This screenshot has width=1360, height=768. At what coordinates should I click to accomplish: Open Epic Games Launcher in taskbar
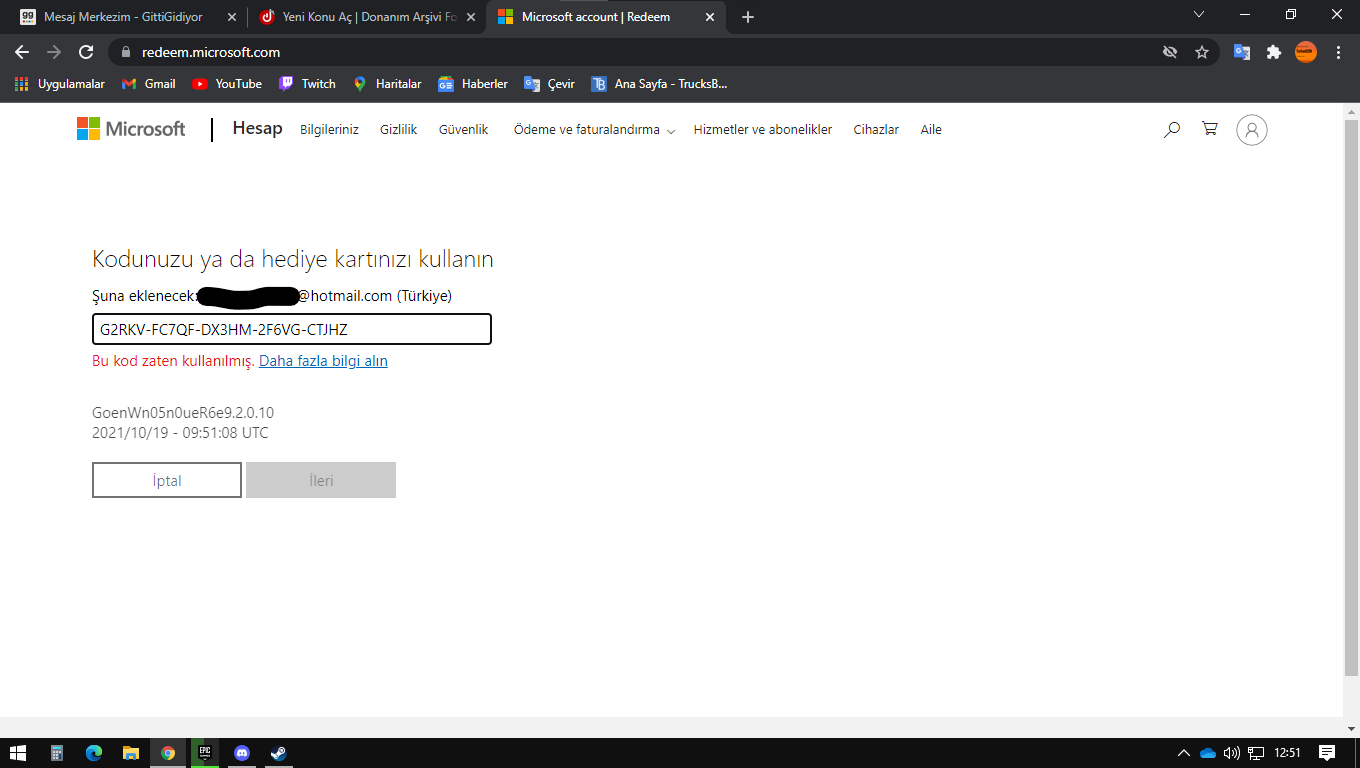[204, 752]
